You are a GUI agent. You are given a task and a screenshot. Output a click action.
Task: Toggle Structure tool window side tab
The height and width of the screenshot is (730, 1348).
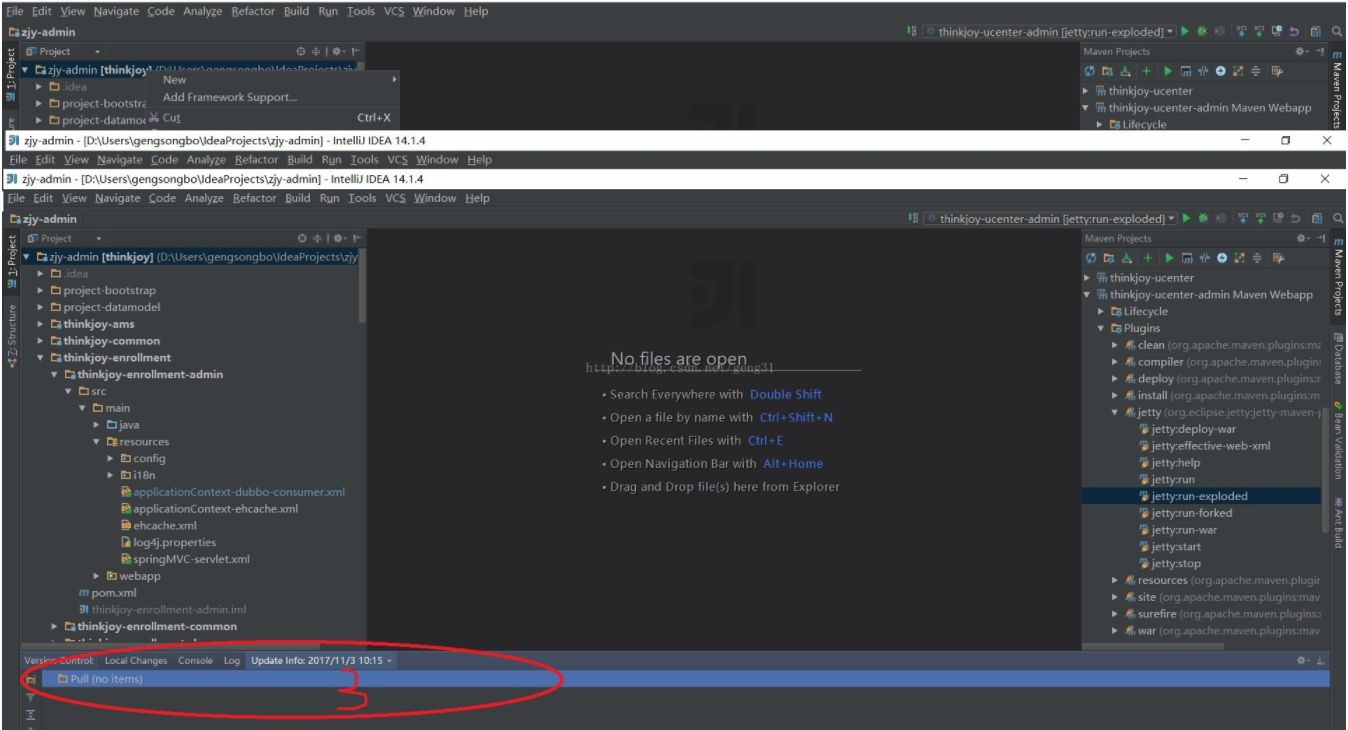tap(12, 335)
